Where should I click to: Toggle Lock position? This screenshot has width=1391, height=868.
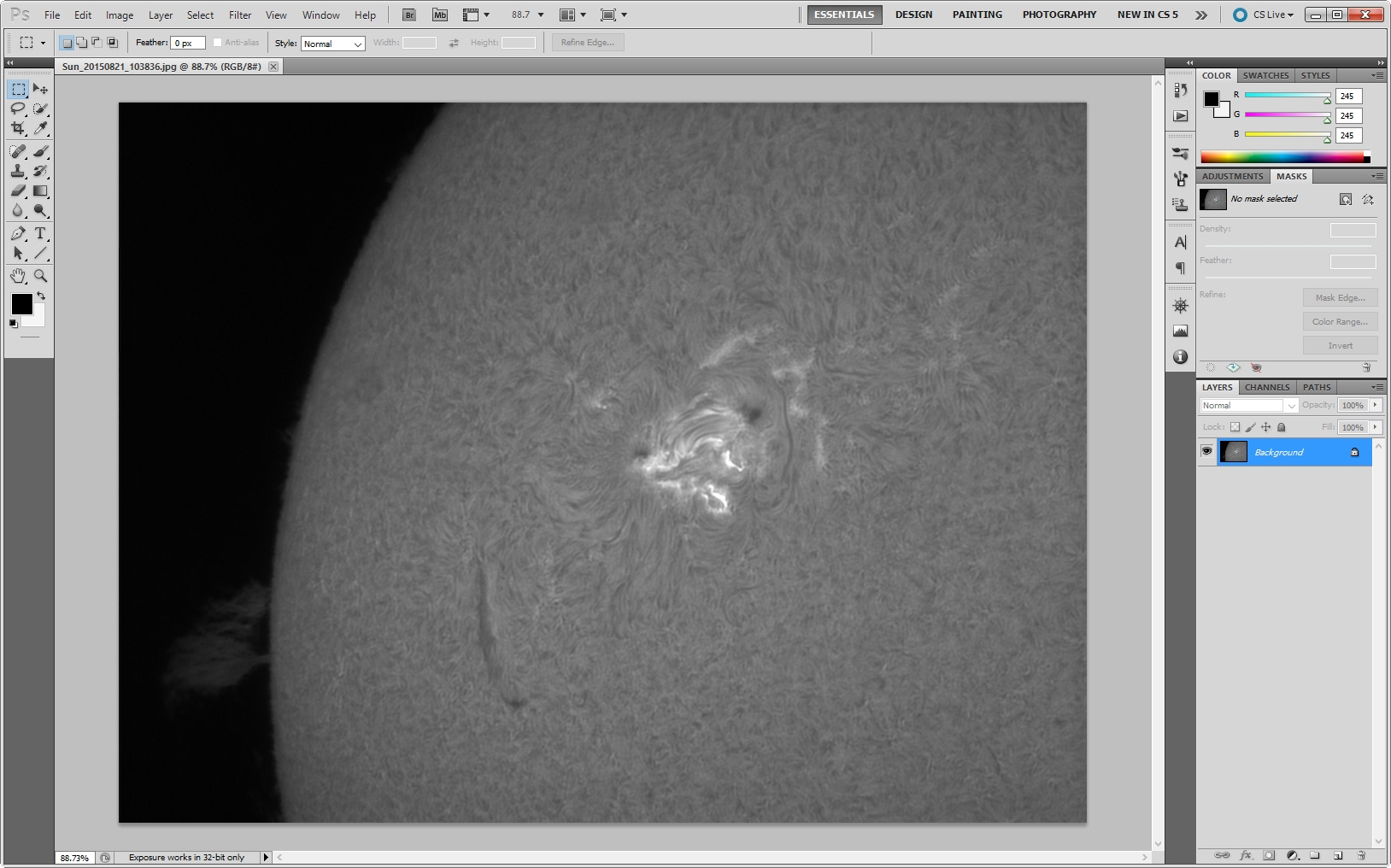coord(1265,427)
